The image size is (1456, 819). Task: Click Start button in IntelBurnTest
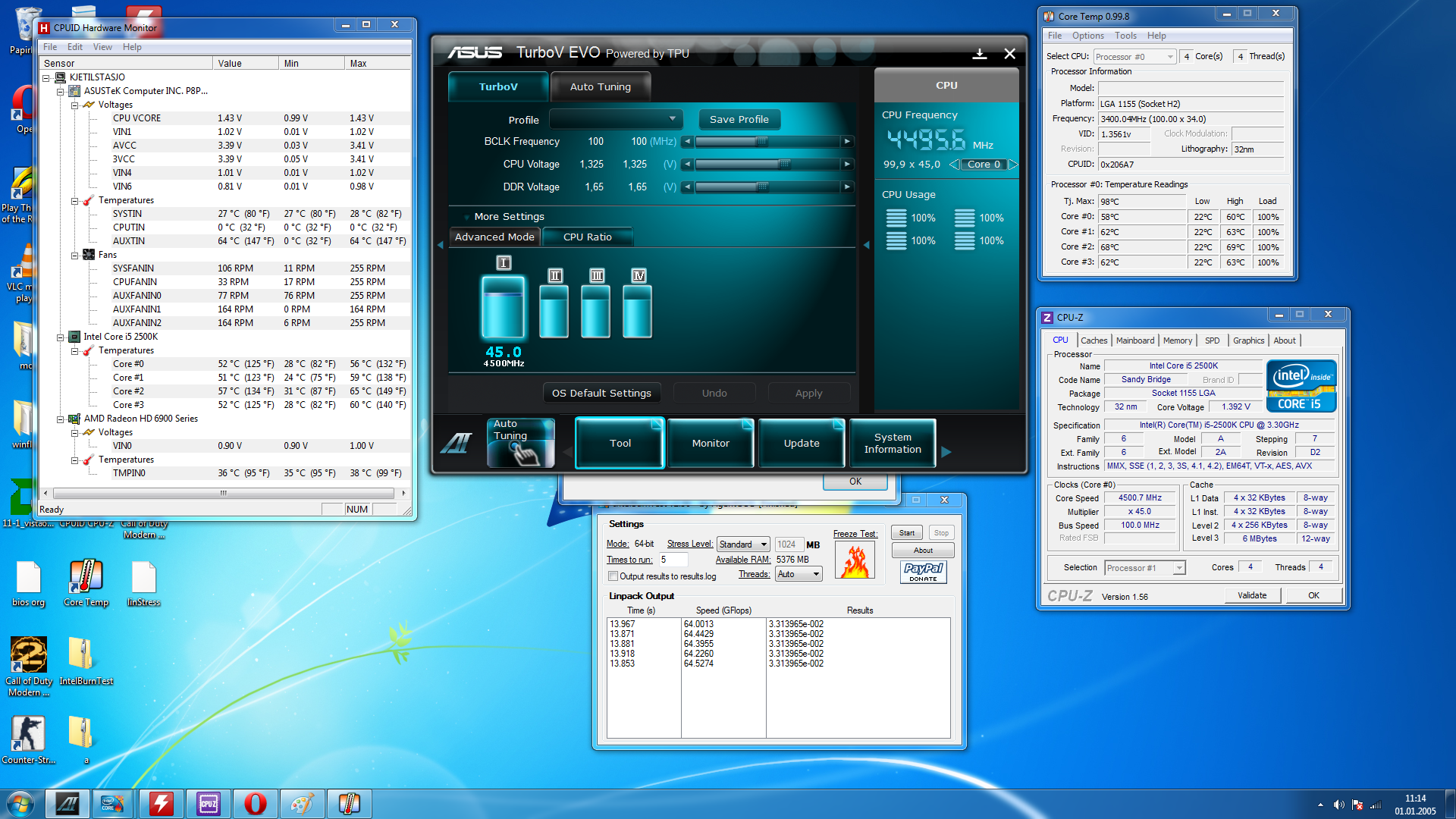tap(907, 533)
